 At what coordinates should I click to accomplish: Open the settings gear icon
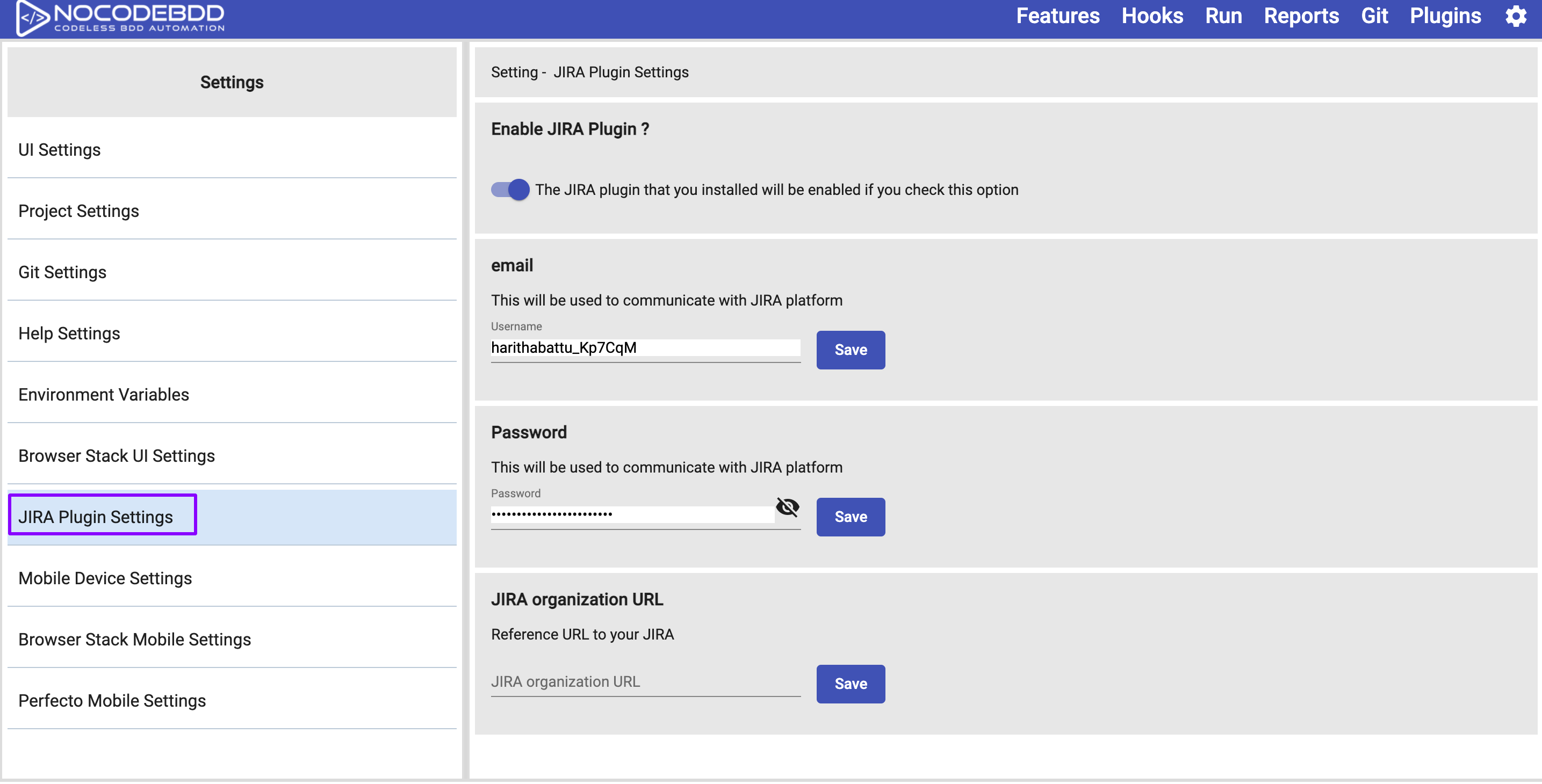tap(1516, 16)
